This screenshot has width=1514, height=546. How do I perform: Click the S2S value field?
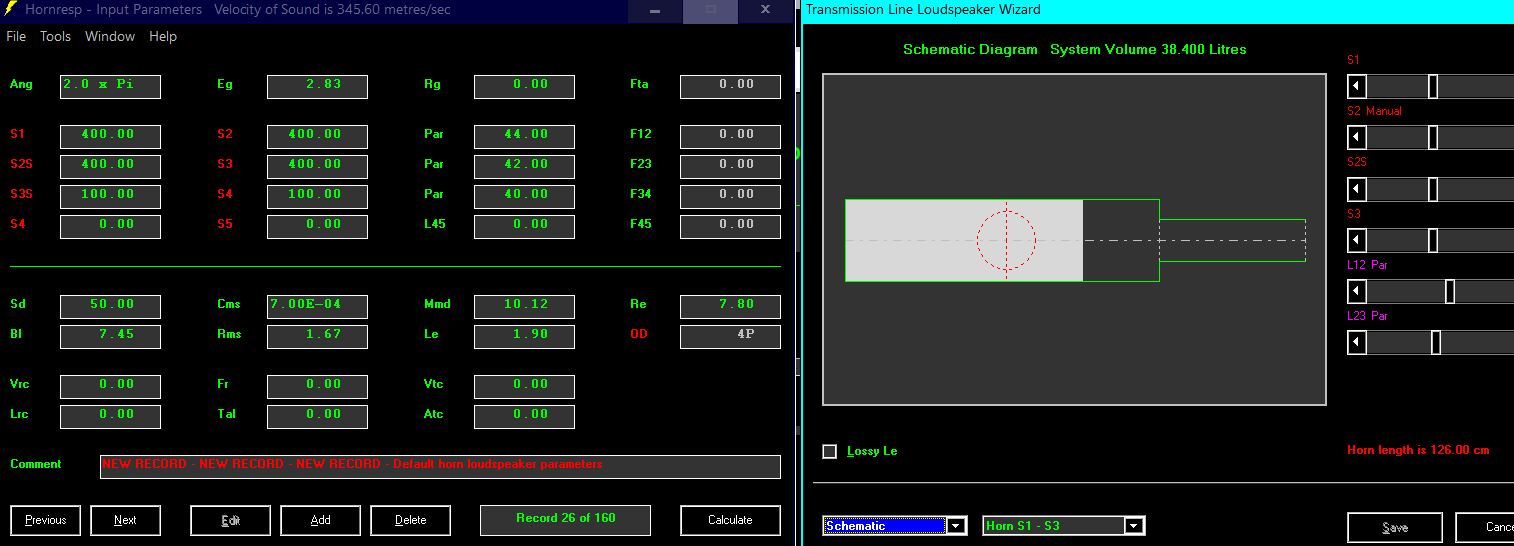(x=110, y=166)
